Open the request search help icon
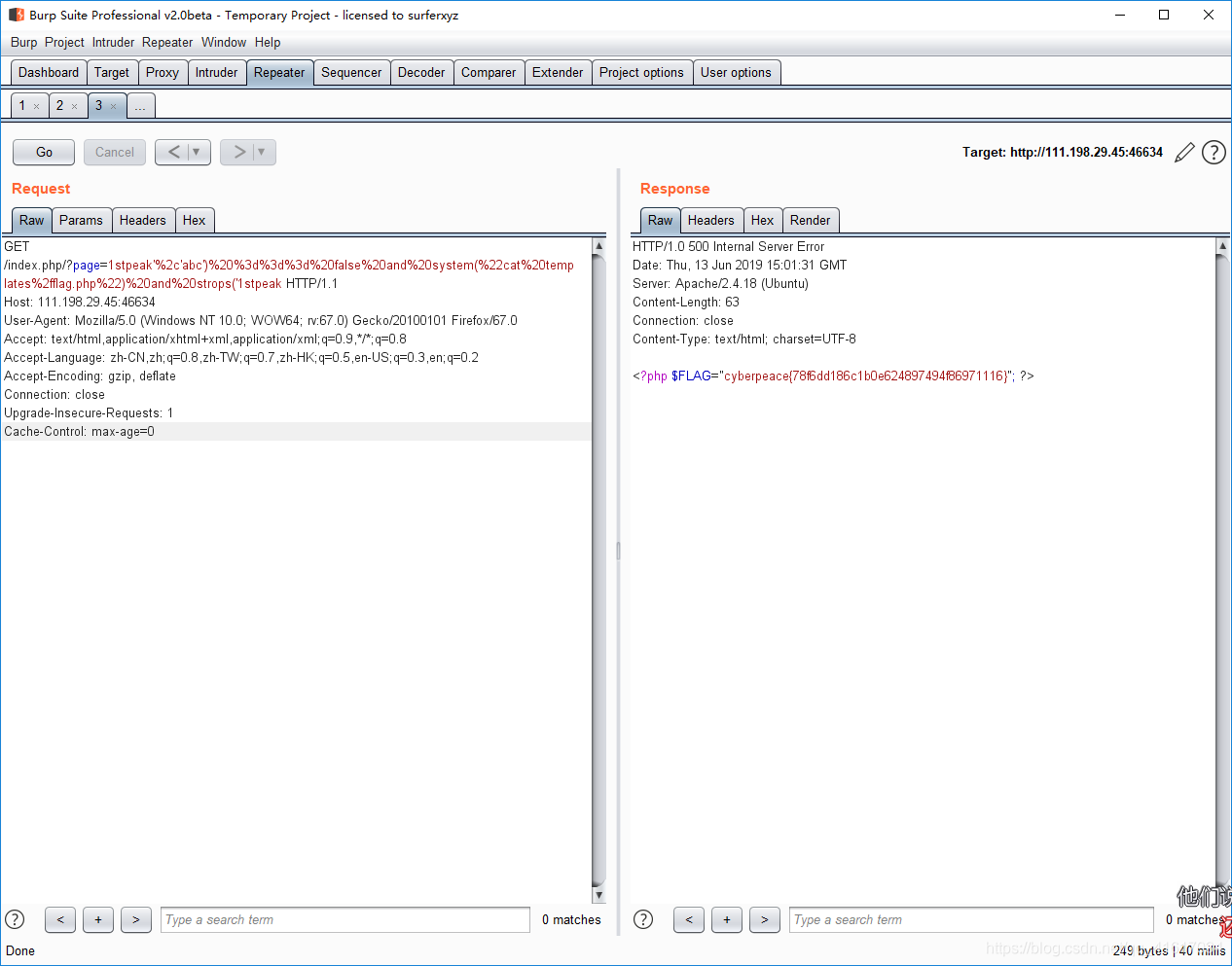Image resolution: width=1232 pixels, height=966 pixels. (15, 919)
